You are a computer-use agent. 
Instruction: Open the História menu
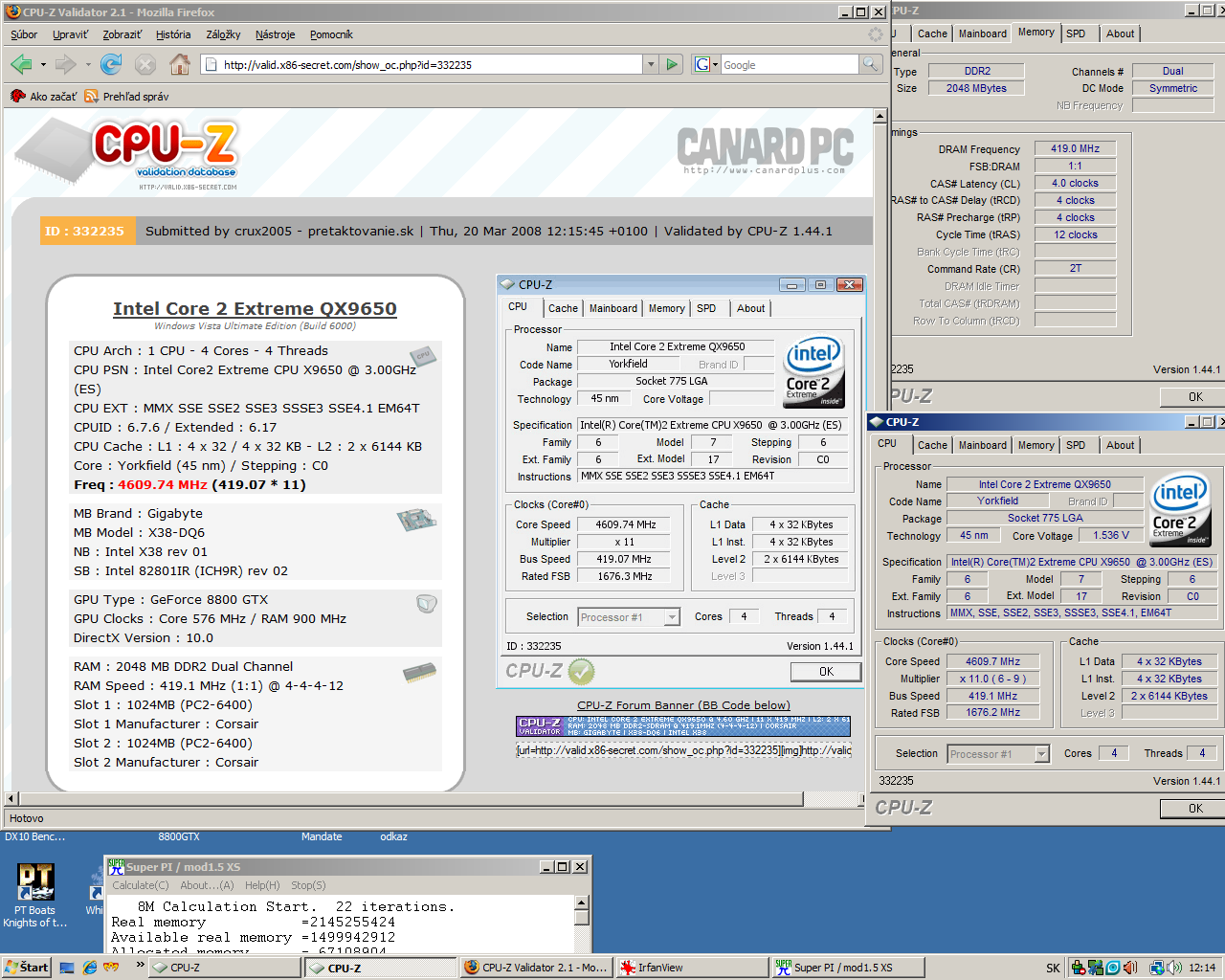pyautogui.click(x=173, y=34)
